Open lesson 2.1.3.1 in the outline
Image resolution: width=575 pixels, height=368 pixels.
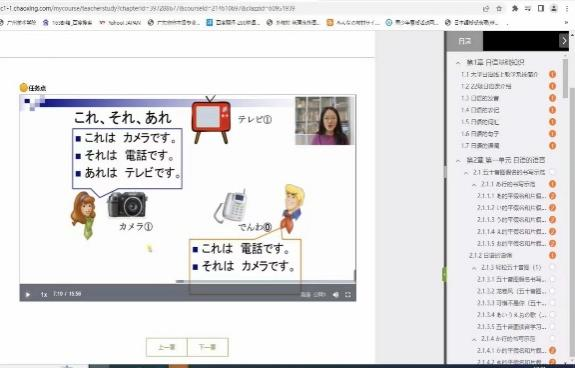tap(512, 279)
